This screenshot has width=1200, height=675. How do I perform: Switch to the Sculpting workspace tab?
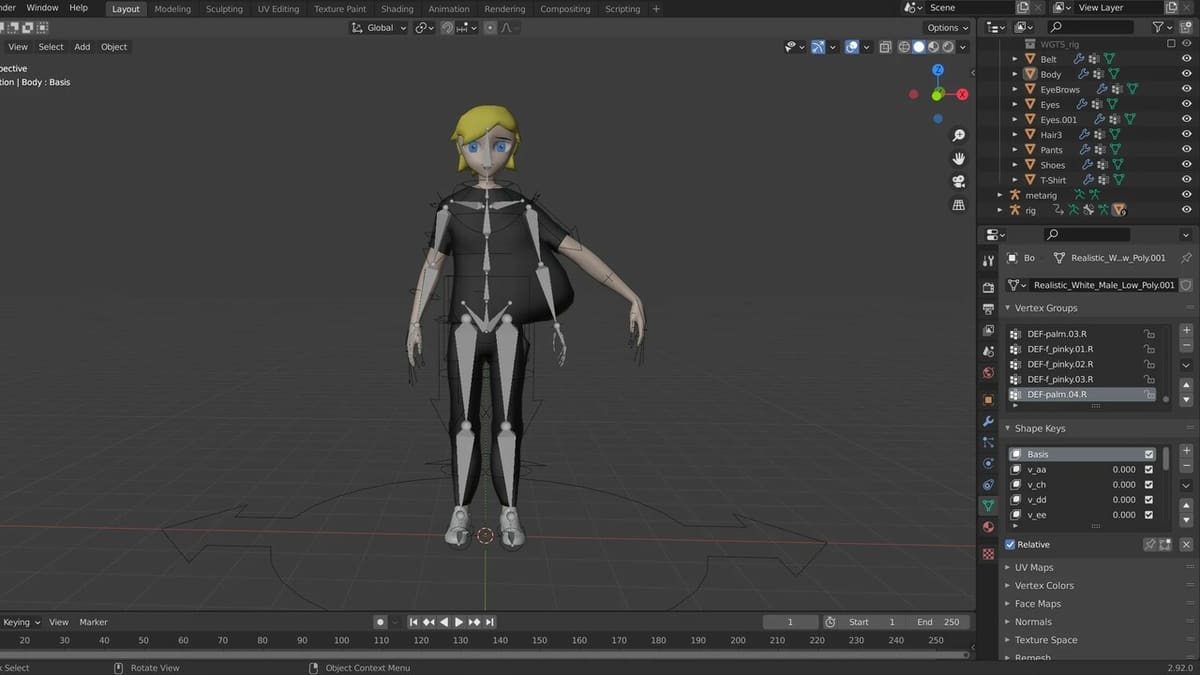tap(224, 9)
